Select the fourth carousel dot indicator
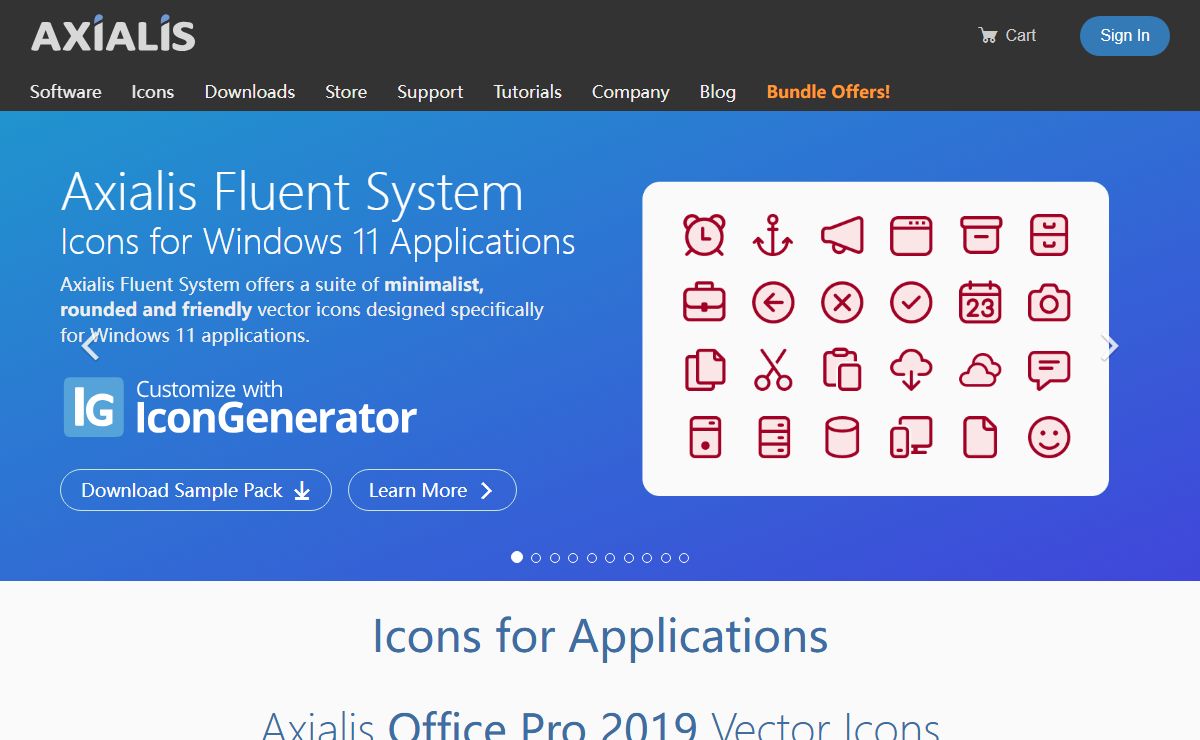 pos(573,558)
